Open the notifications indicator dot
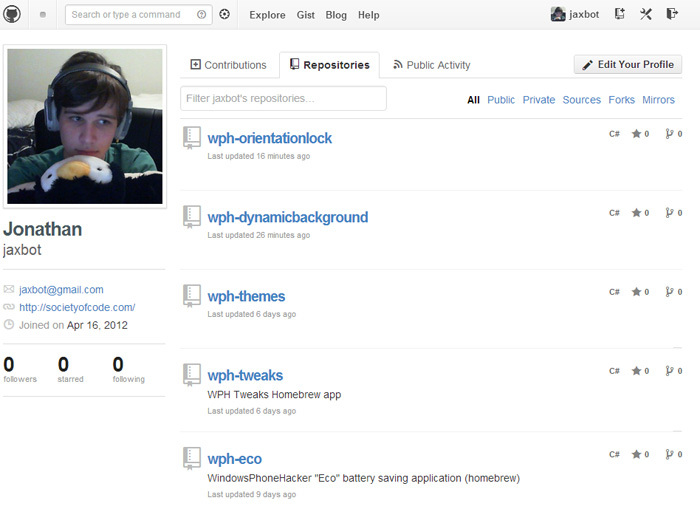 coord(43,15)
